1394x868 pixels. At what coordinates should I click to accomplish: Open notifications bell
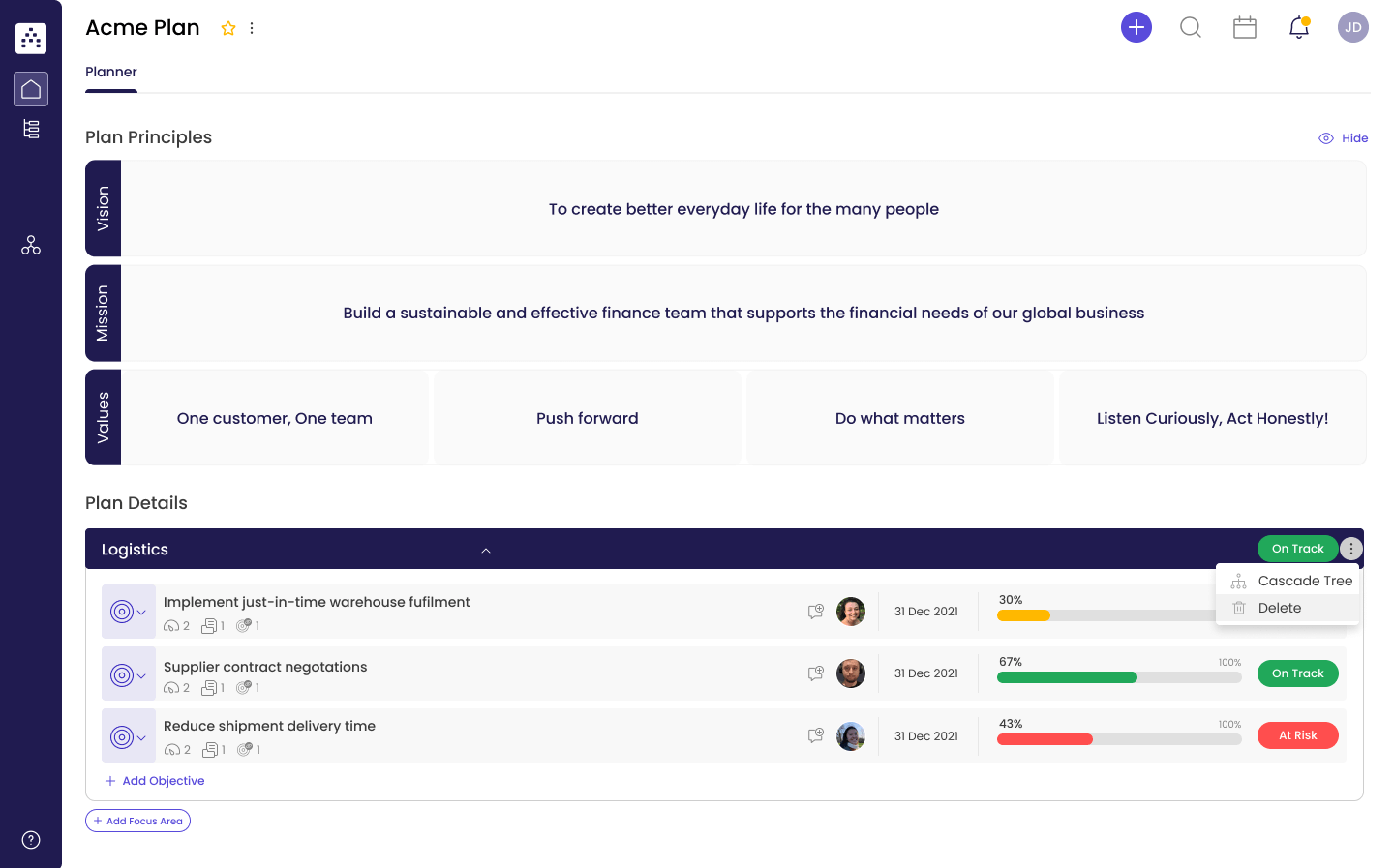click(1299, 27)
